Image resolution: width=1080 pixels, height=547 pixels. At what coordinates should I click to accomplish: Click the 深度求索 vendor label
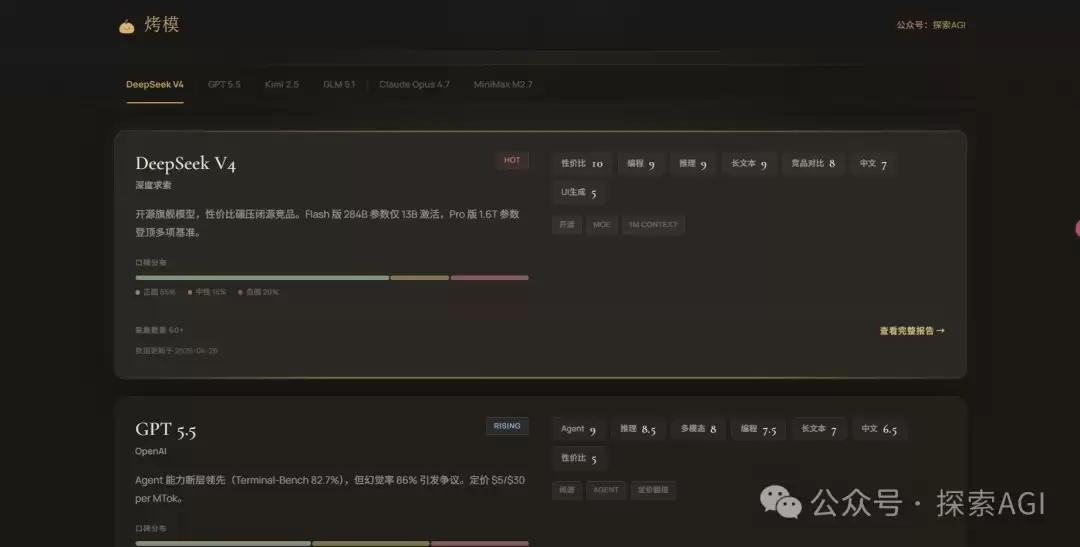[154, 185]
